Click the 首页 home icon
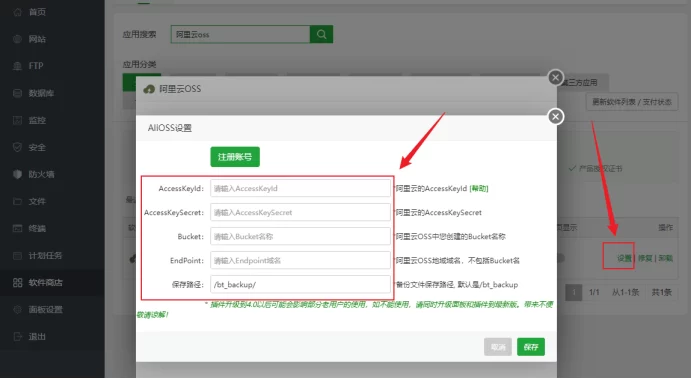 coord(17,12)
